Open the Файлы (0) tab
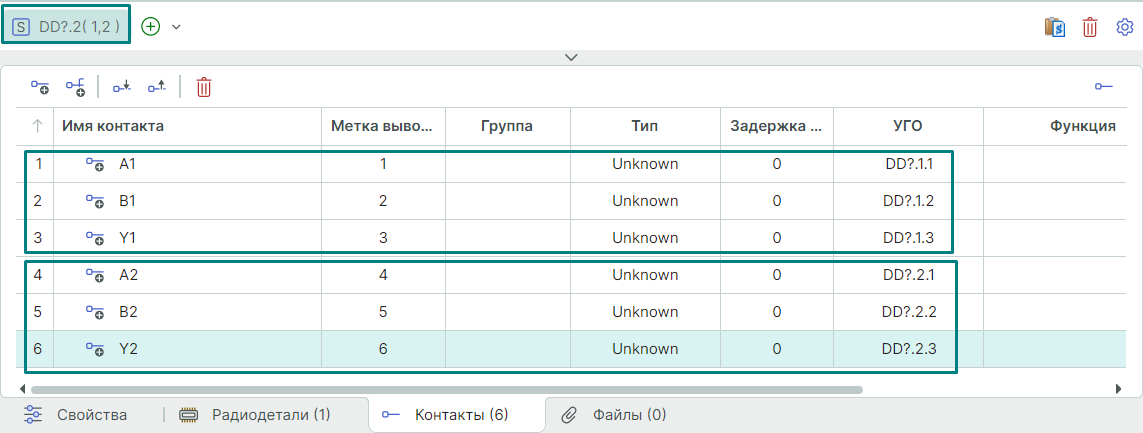 pos(614,414)
